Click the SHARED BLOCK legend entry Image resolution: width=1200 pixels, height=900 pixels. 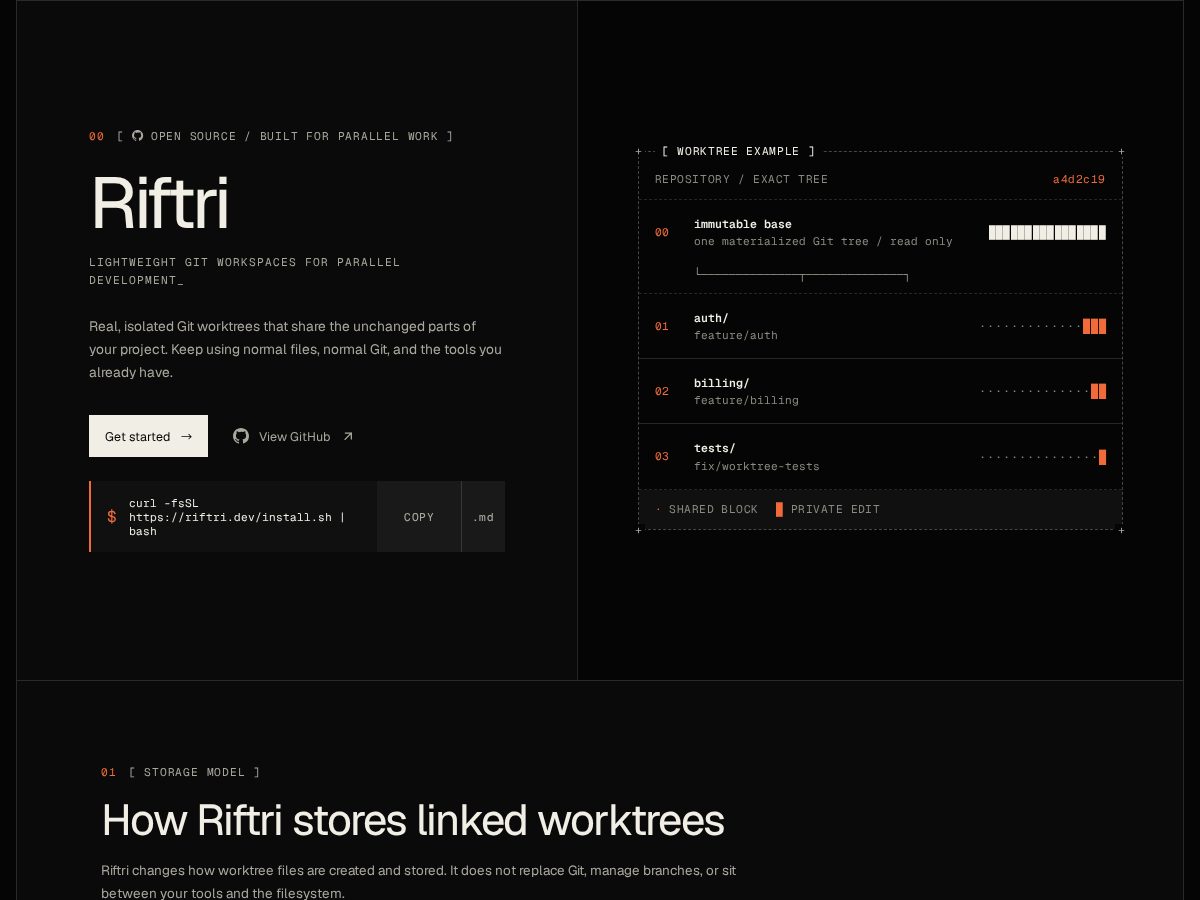pyautogui.click(x=707, y=509)
